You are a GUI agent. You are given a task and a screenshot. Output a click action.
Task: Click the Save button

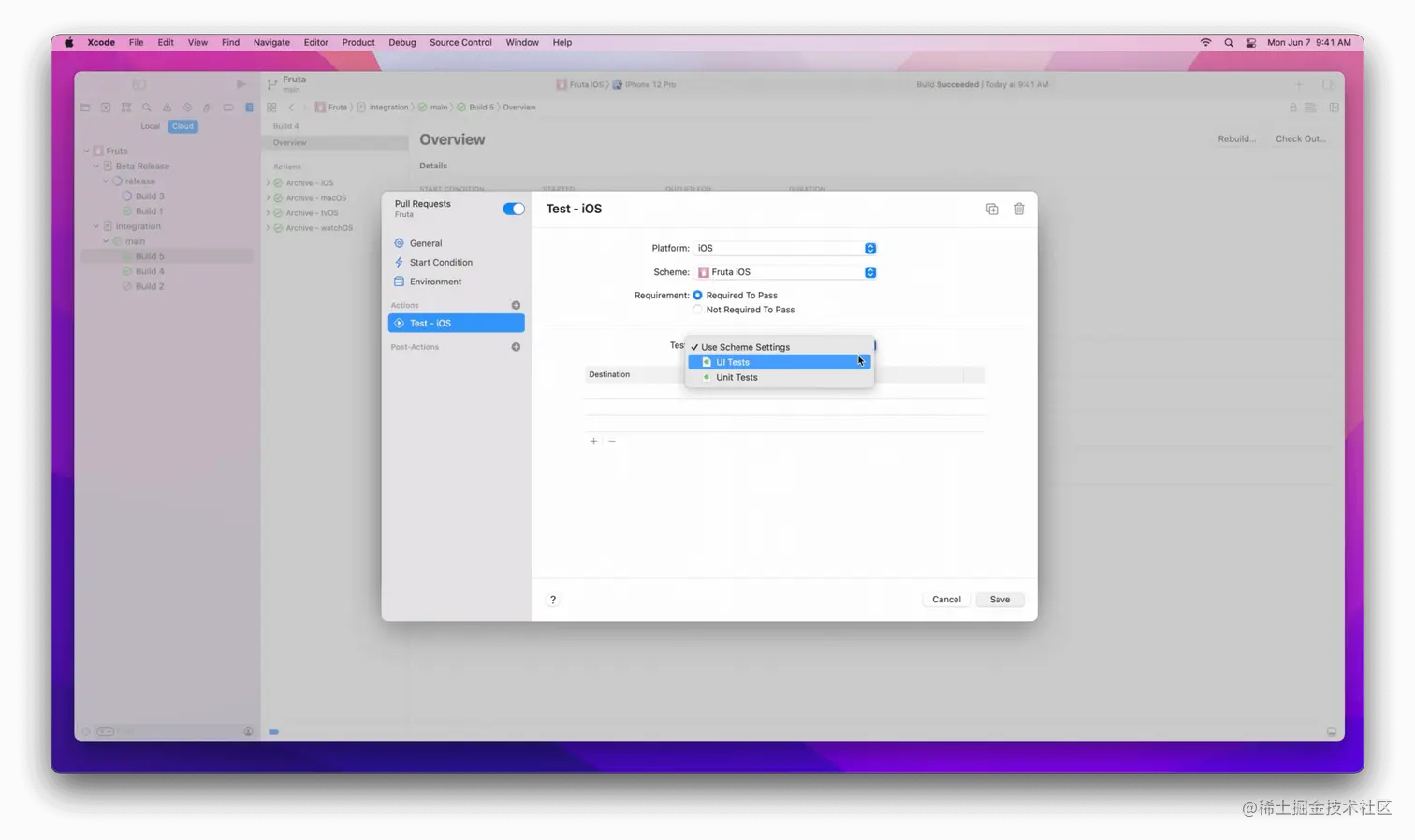tap(999, 600)
